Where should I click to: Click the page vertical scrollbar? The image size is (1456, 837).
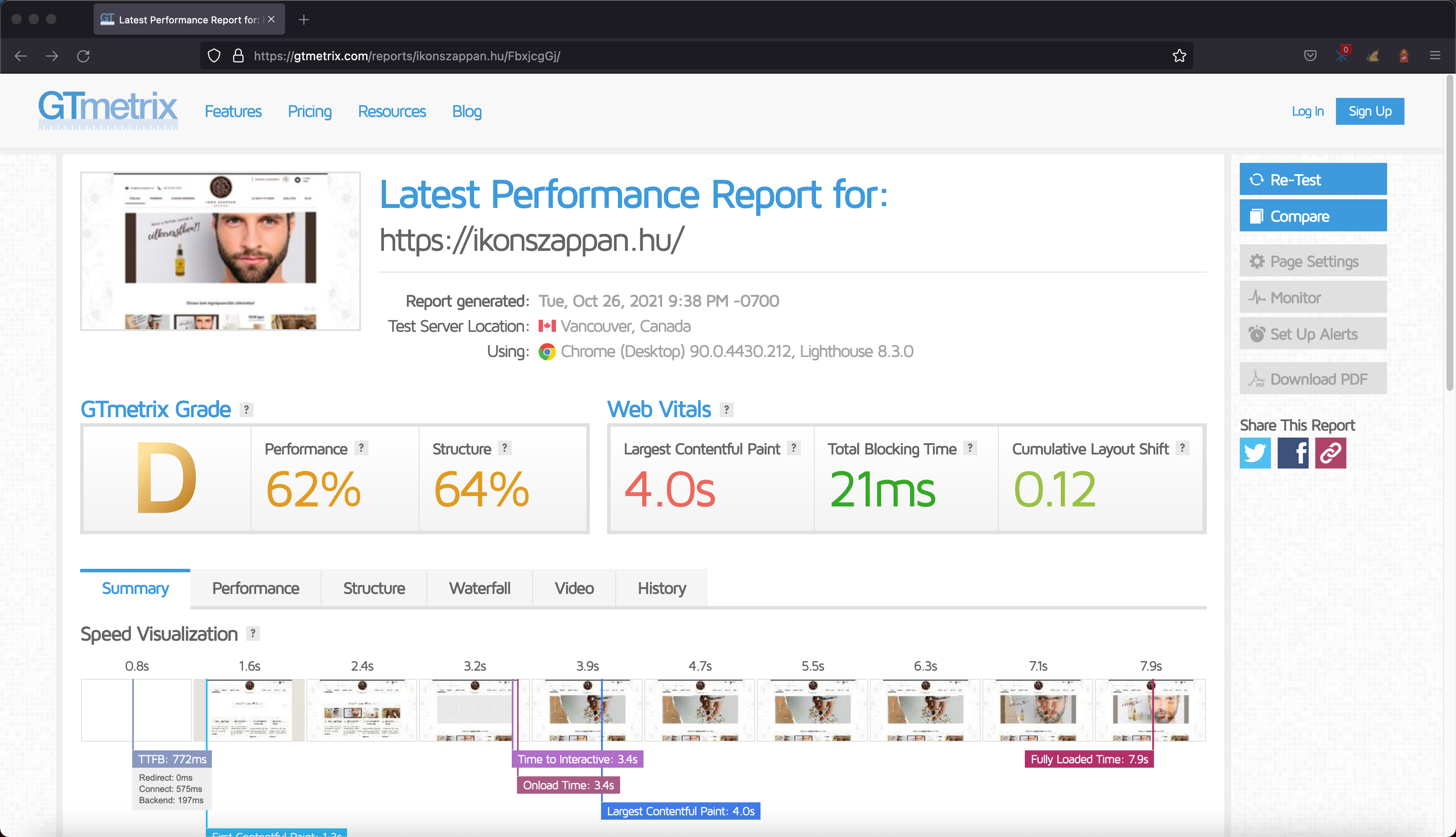tap(1449, 230)
